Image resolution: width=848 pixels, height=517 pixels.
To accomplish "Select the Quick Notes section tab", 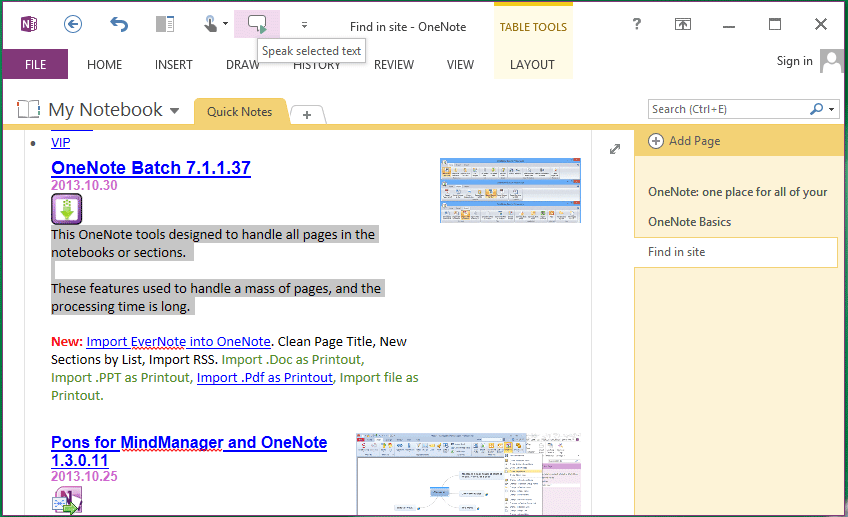I will (240, 111).
